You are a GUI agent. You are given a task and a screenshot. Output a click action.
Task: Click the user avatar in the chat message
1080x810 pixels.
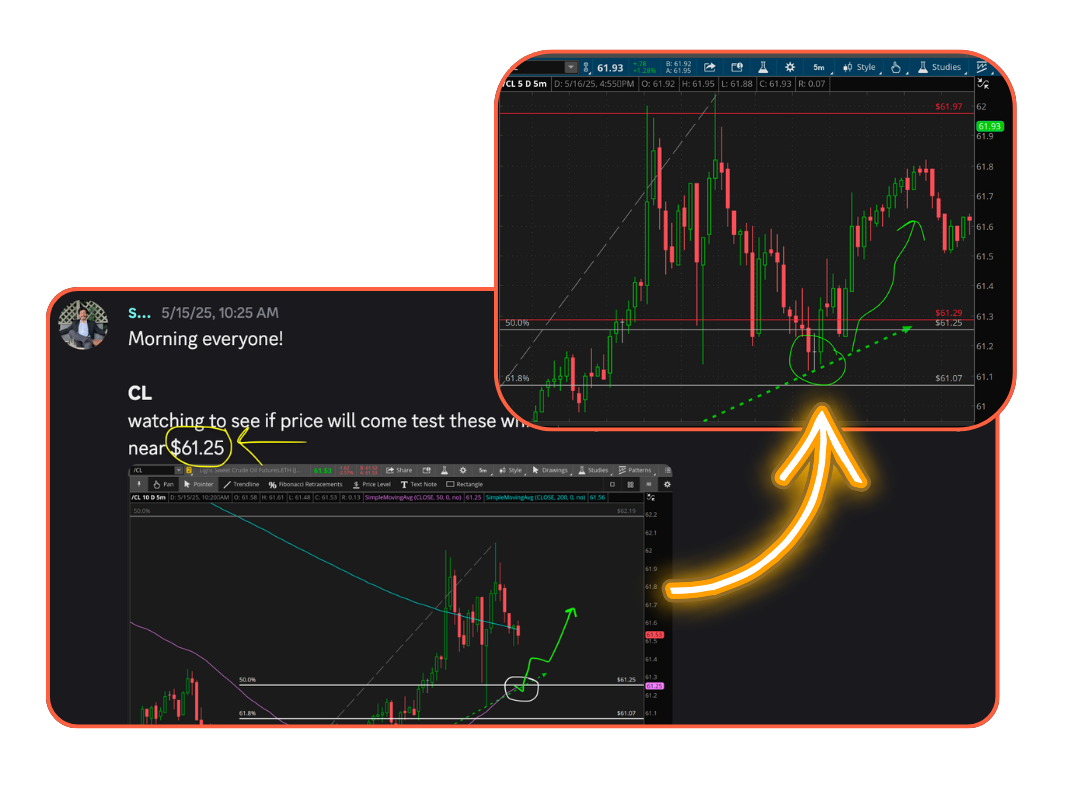pyautogui.click(x=83, y=324)
